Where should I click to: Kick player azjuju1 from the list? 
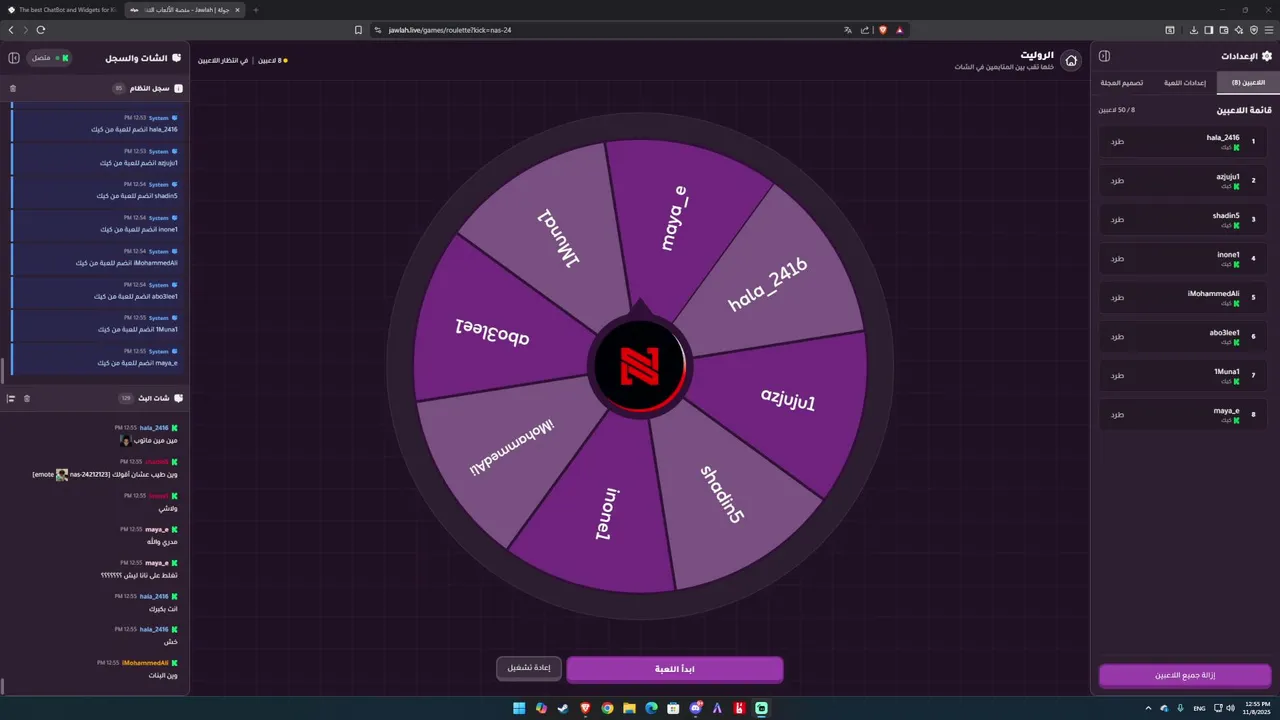click(1117, 181)
